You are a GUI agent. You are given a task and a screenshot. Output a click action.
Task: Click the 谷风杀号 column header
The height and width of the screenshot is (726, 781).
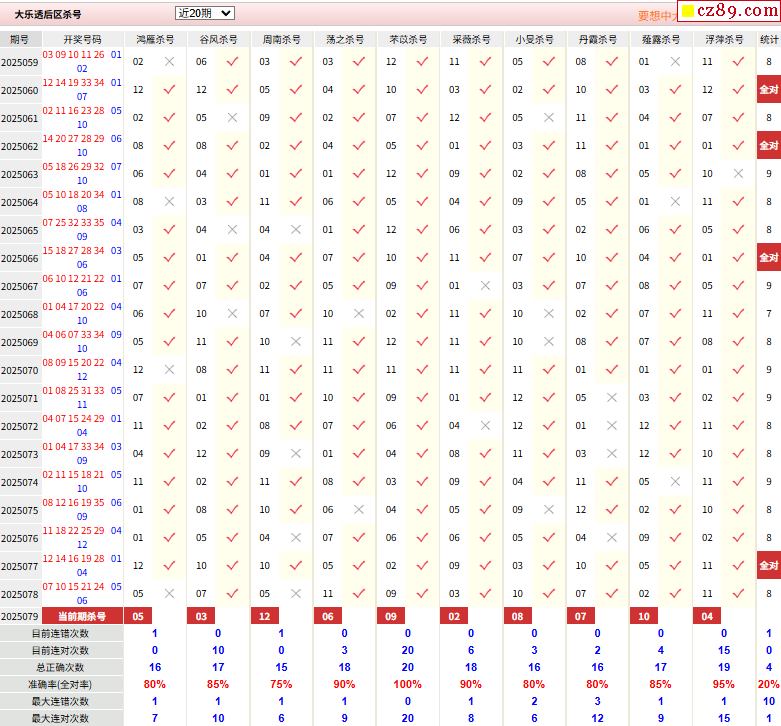pyautogui.click(x=218, y=39)
